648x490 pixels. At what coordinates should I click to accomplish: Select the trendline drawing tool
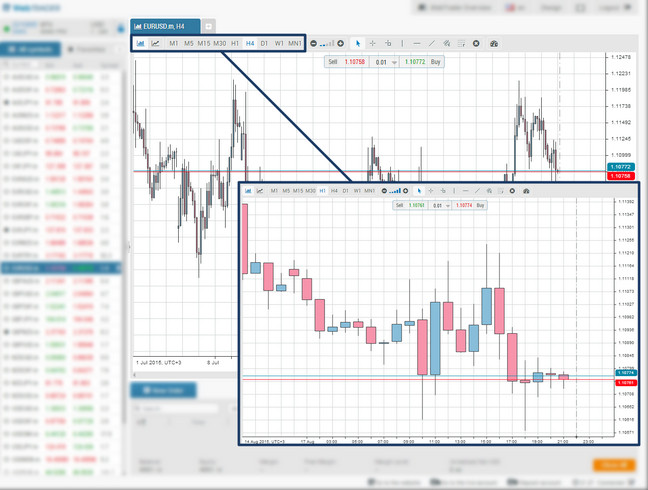click(432, 44)
